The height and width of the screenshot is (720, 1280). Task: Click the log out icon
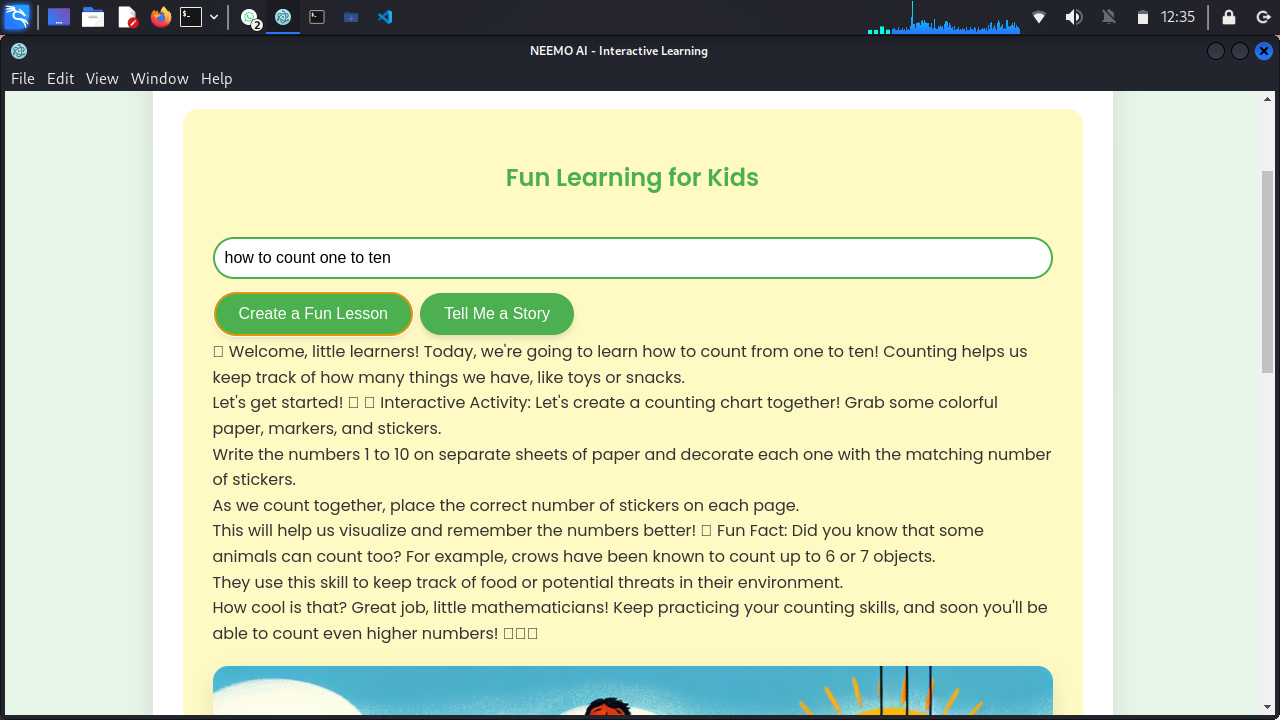(x=1263, y=17)
